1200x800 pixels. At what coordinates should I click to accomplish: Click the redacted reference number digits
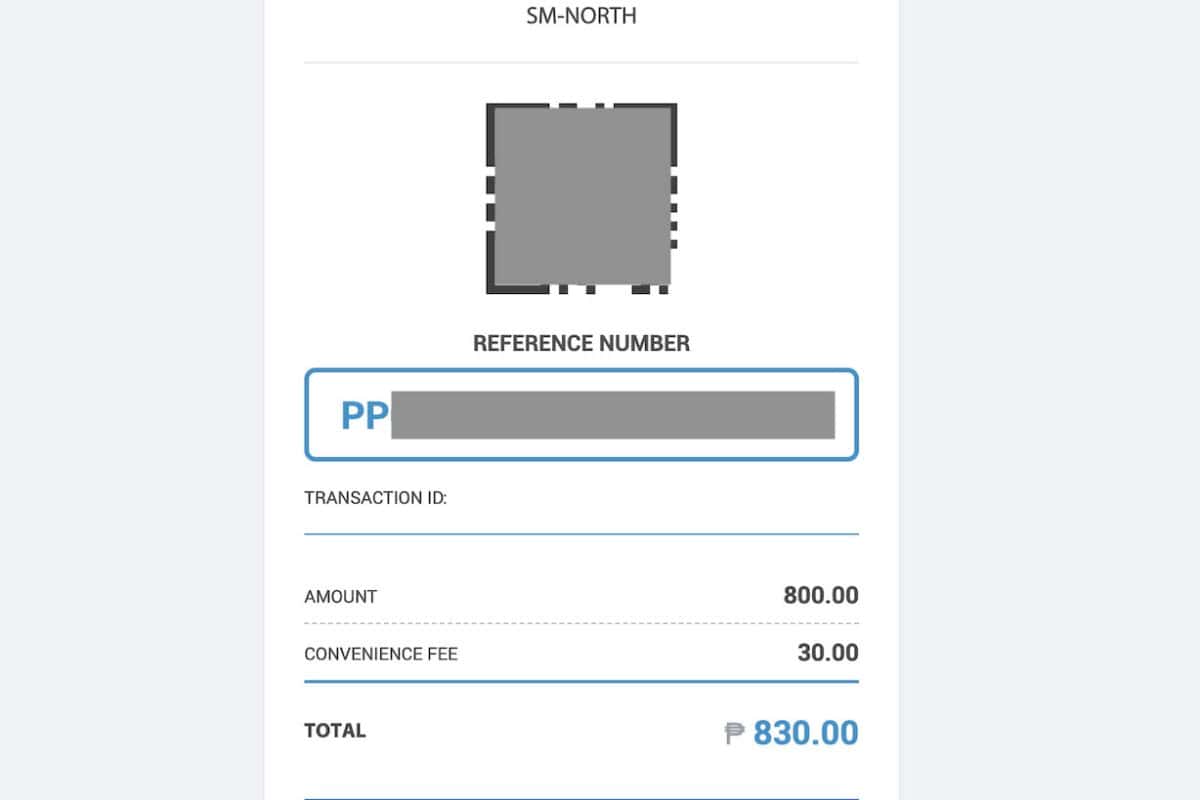tap(612, 415)
